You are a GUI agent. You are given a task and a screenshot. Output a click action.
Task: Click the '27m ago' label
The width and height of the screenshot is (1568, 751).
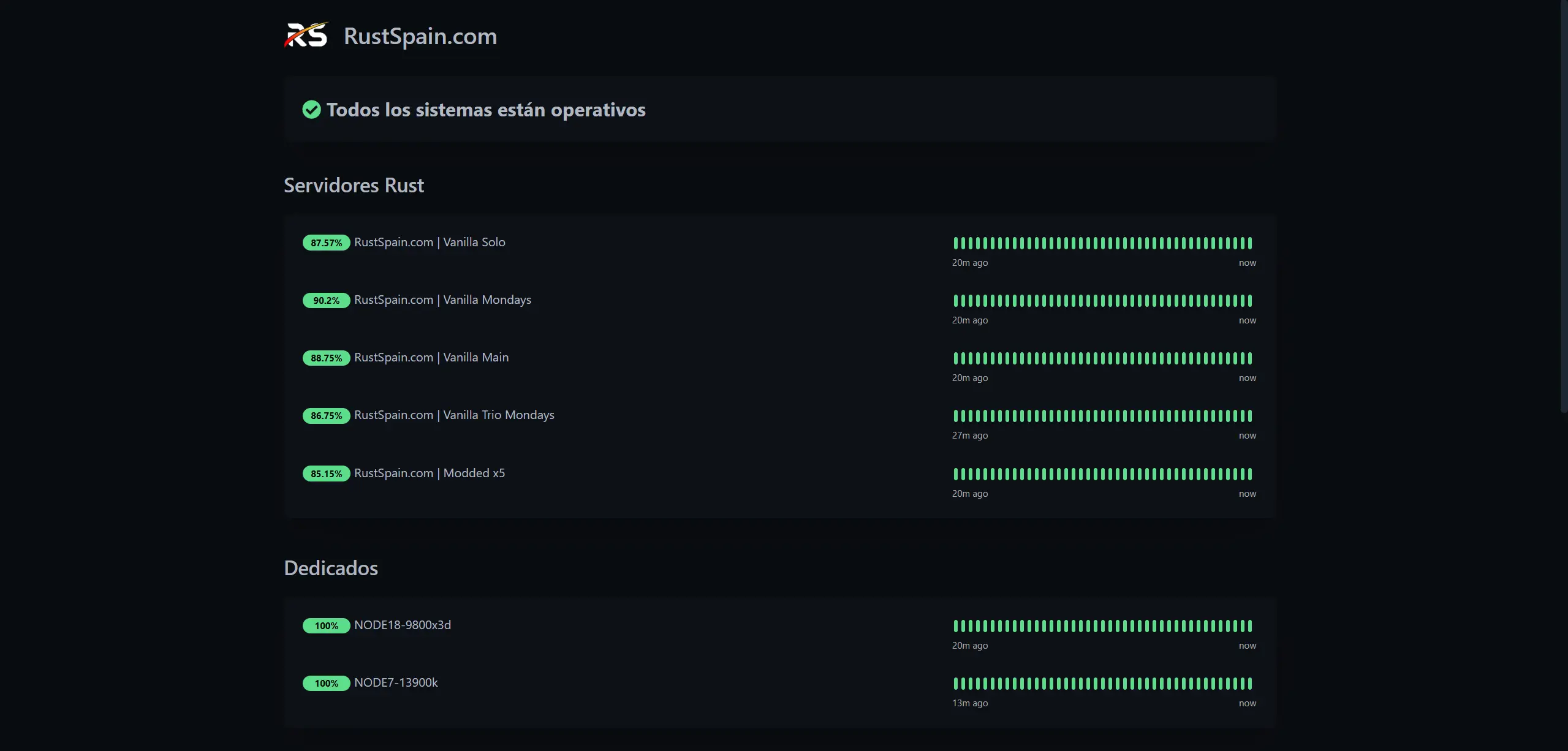point(970,436)
